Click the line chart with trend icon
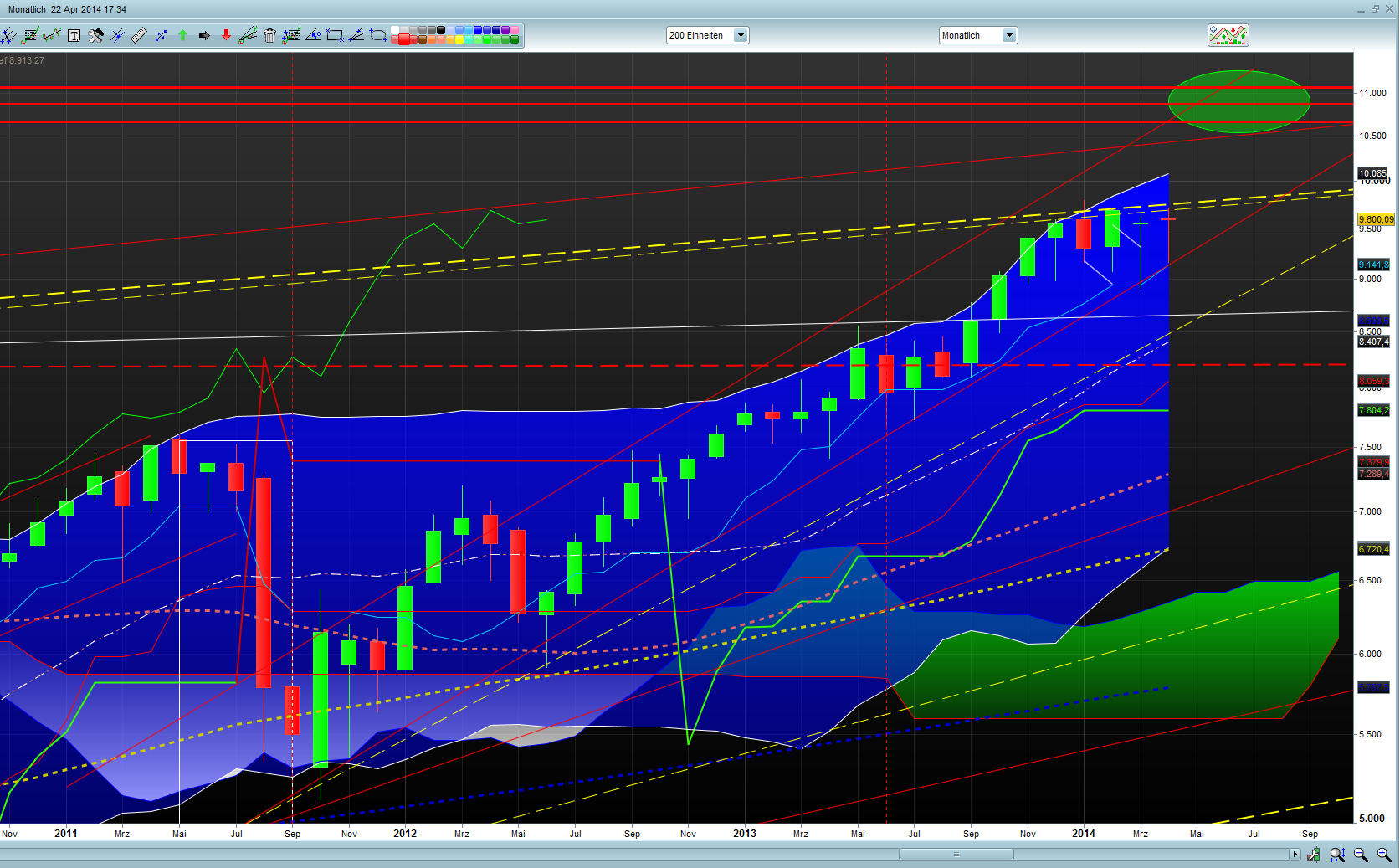1400x868 pixels. pyautogui.click(x=52, y=35)
